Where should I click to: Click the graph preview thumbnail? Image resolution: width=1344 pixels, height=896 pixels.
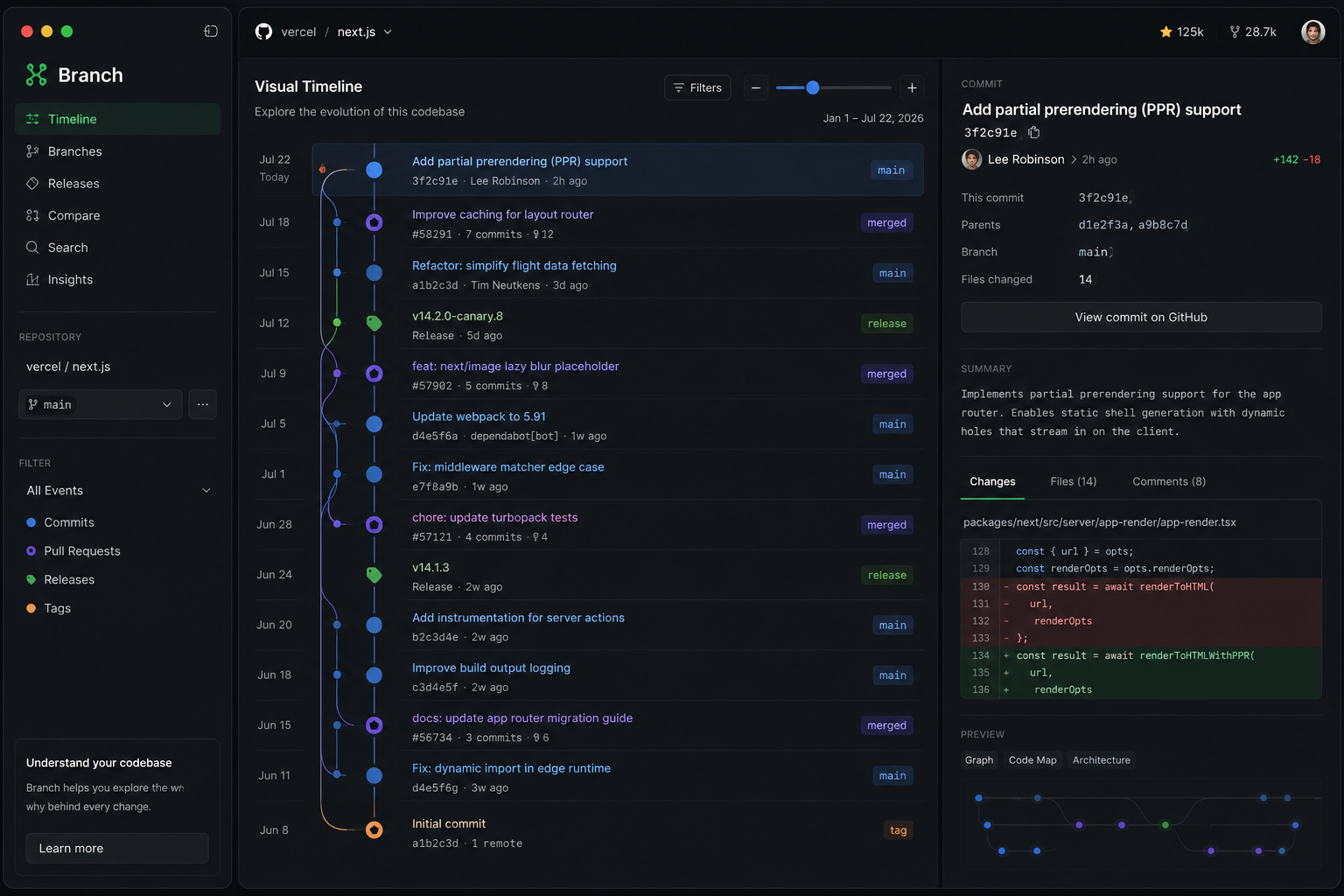[x=1141, y=824]
